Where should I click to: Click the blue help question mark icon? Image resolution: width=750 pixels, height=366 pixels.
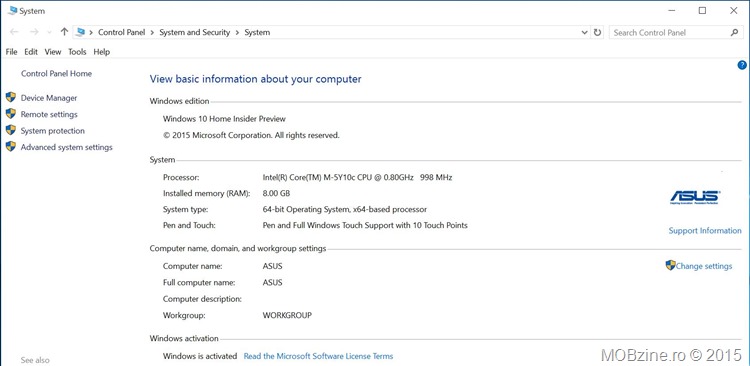pos(742,65)
